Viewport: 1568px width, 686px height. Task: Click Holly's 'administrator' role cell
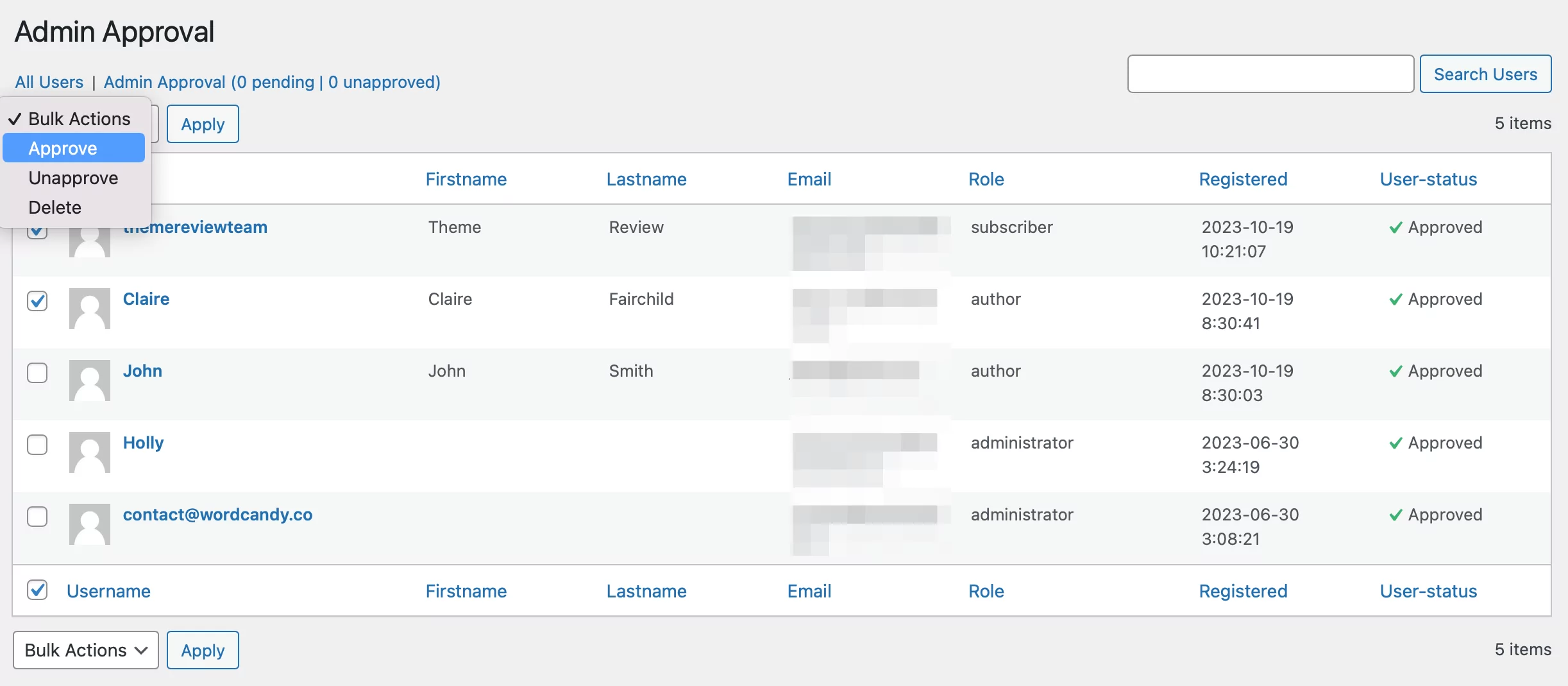coord(1022,443)
